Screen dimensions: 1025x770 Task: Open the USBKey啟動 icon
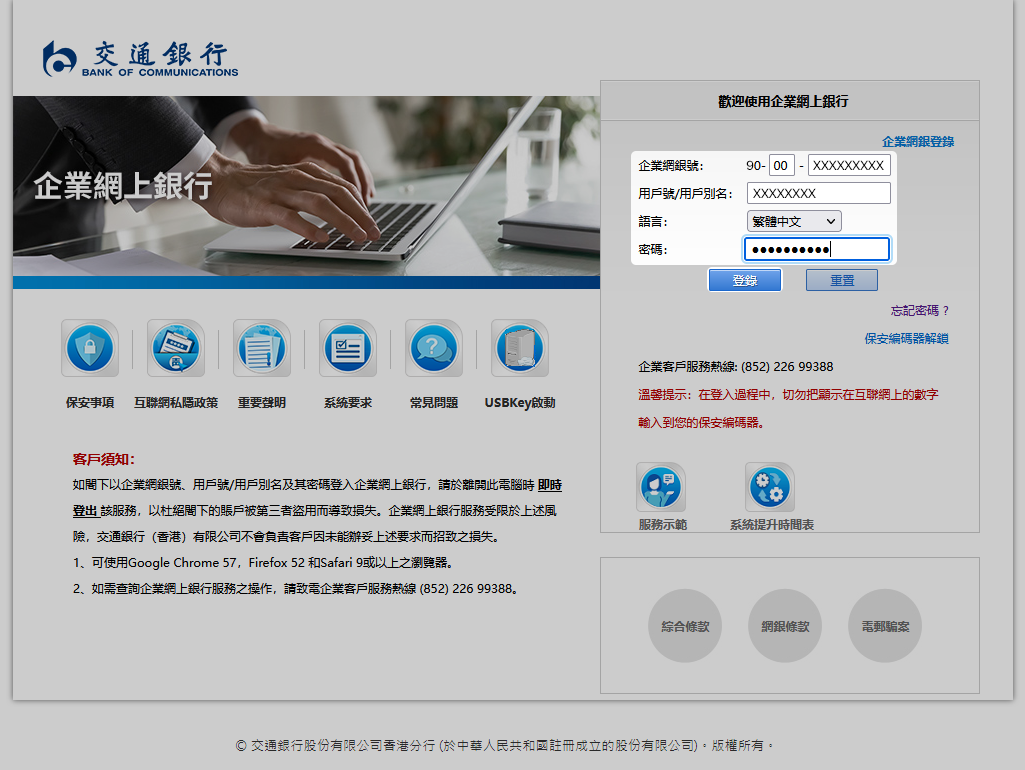point(520,348)
